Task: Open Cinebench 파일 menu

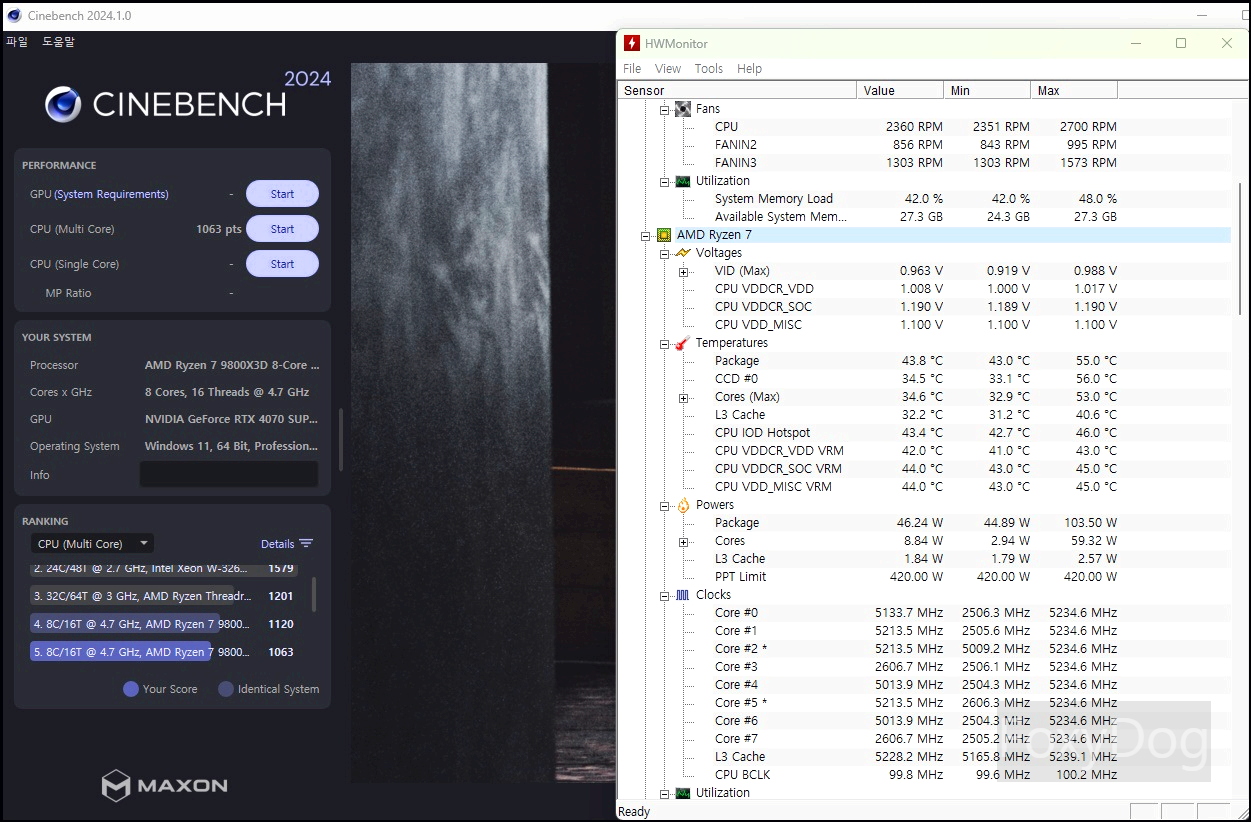Action: pos(17,42)
